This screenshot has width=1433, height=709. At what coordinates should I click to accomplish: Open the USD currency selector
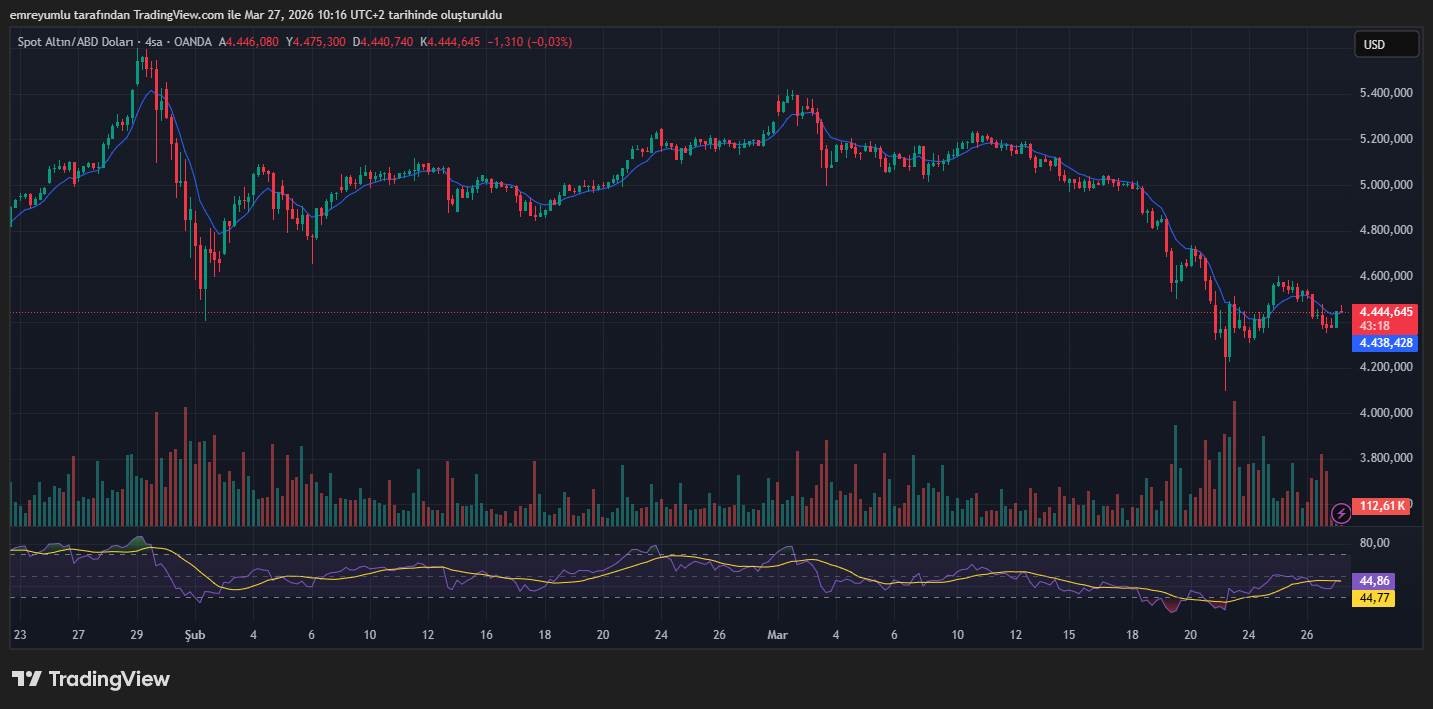click(x=1385, y=44)
